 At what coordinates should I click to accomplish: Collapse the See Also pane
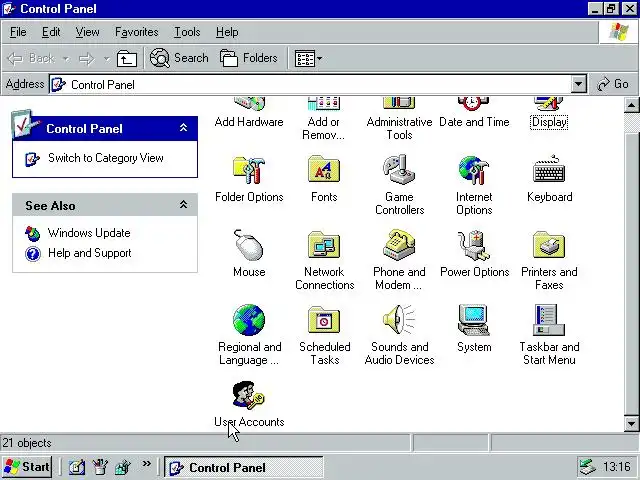[184, 204]
